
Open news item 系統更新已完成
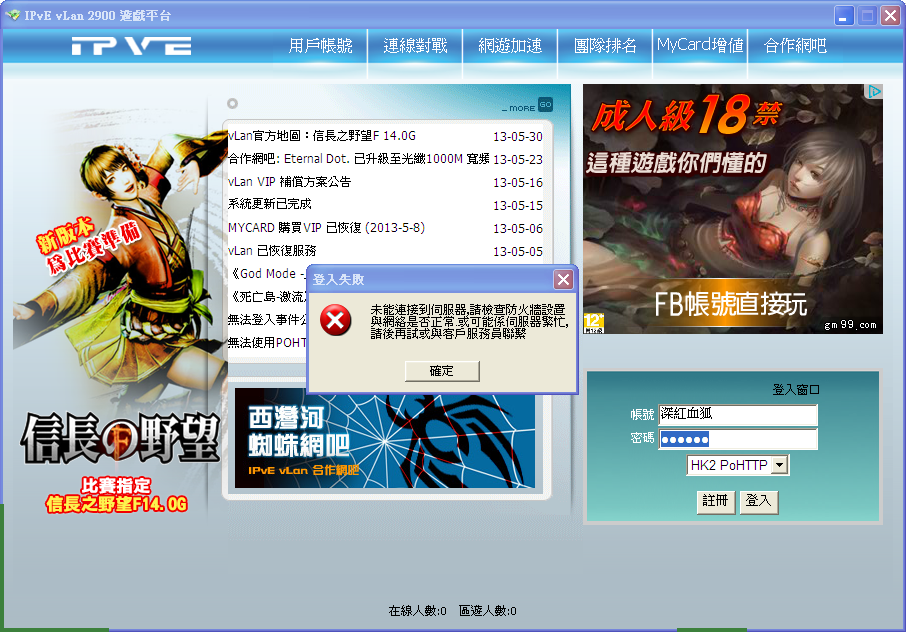(x=270, y=205)
